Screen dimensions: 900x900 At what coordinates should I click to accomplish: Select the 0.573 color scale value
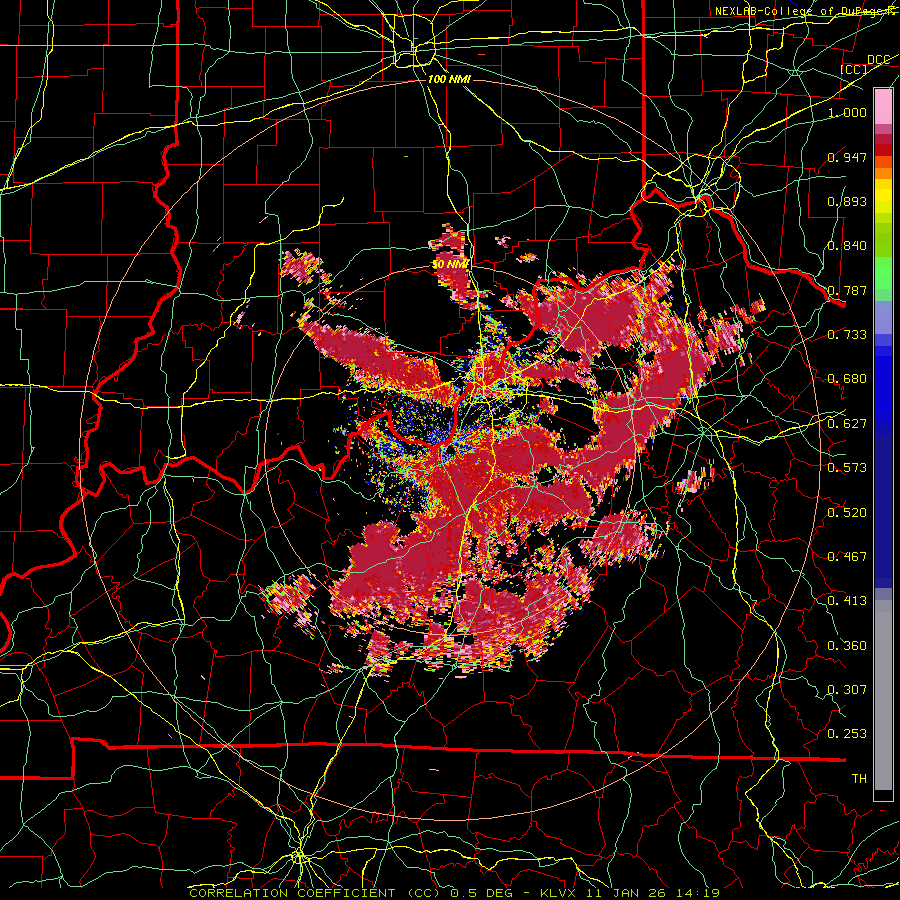pyautogui.click(x=847, y=468)
